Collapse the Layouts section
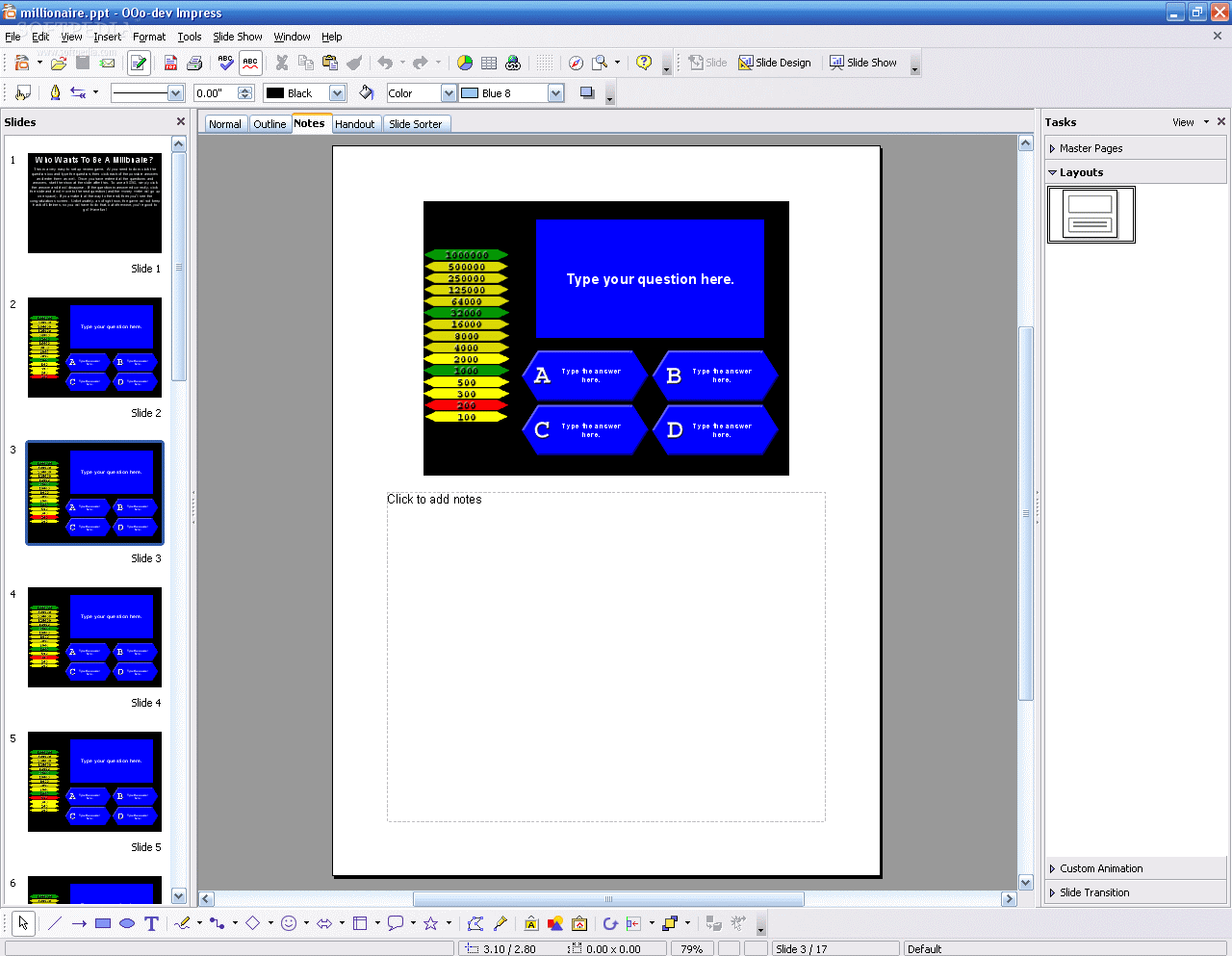The width and height of the screenshot is (1232, 956). point(1136,172)
